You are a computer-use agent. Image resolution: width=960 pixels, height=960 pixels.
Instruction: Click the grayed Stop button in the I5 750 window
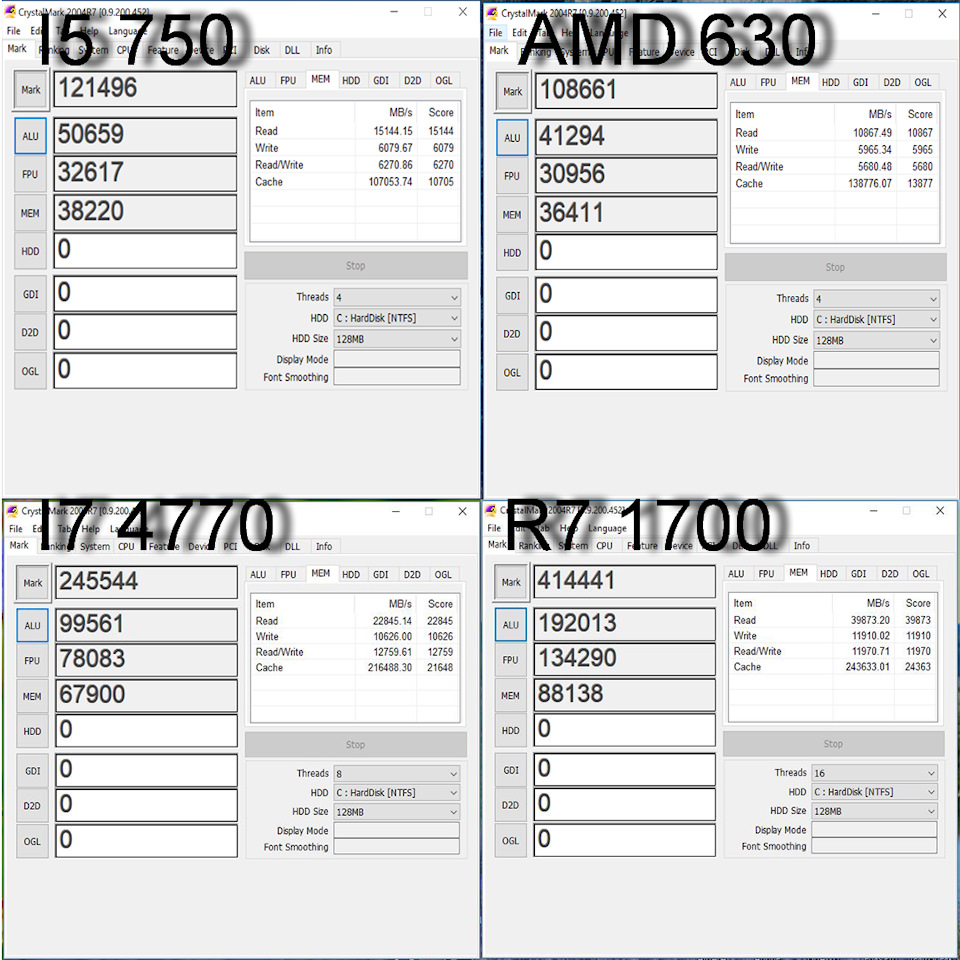click(x=356, y=266)
